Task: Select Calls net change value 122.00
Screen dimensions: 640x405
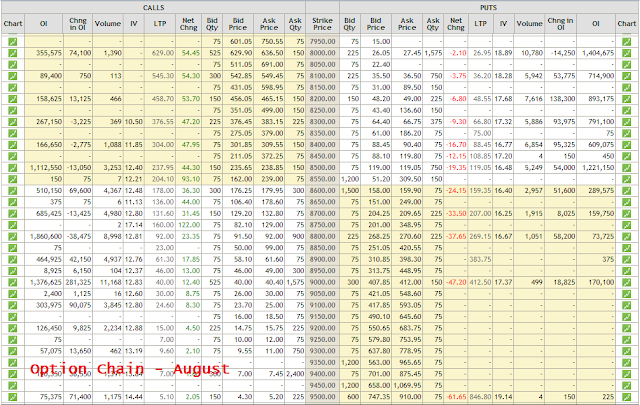Action: click(x=189, y=225)
